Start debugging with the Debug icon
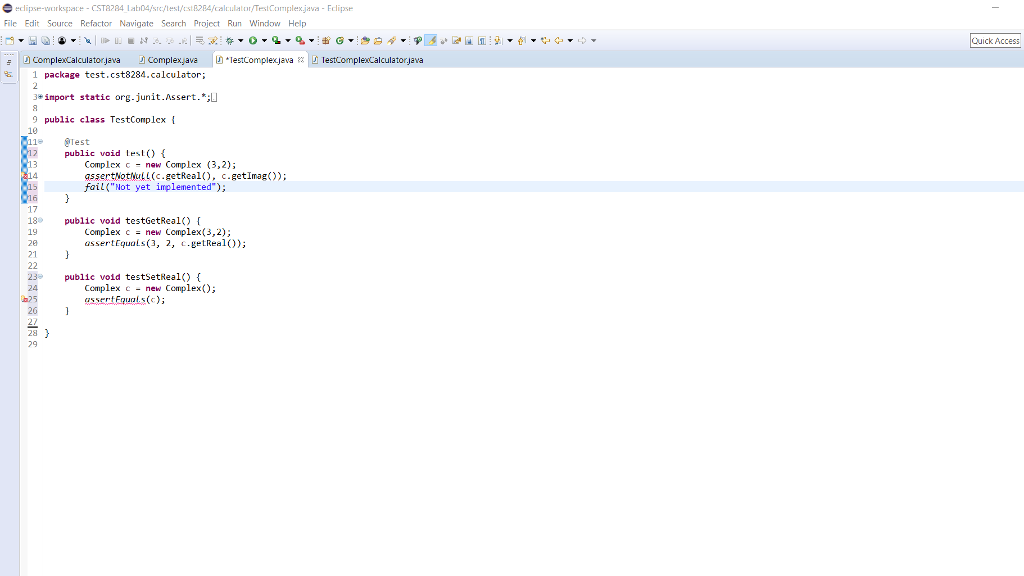The image size is (1024, 576). pyautogui.click(x=229, y=40)
